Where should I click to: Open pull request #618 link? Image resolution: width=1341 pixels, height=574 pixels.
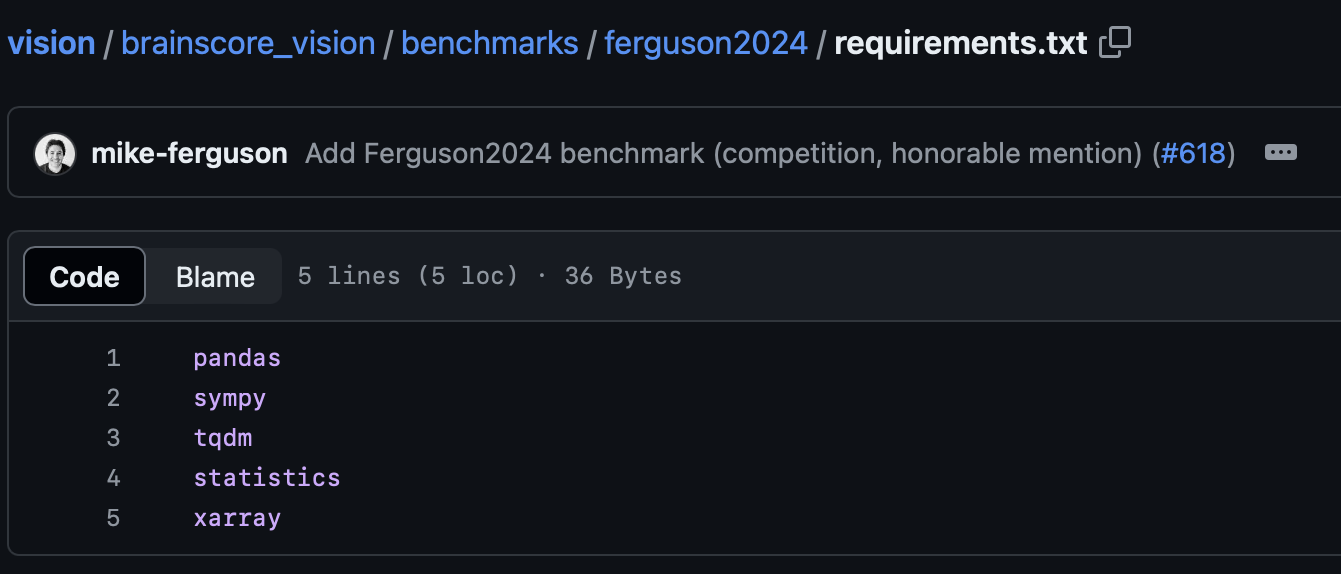[x=1193, y=154]
